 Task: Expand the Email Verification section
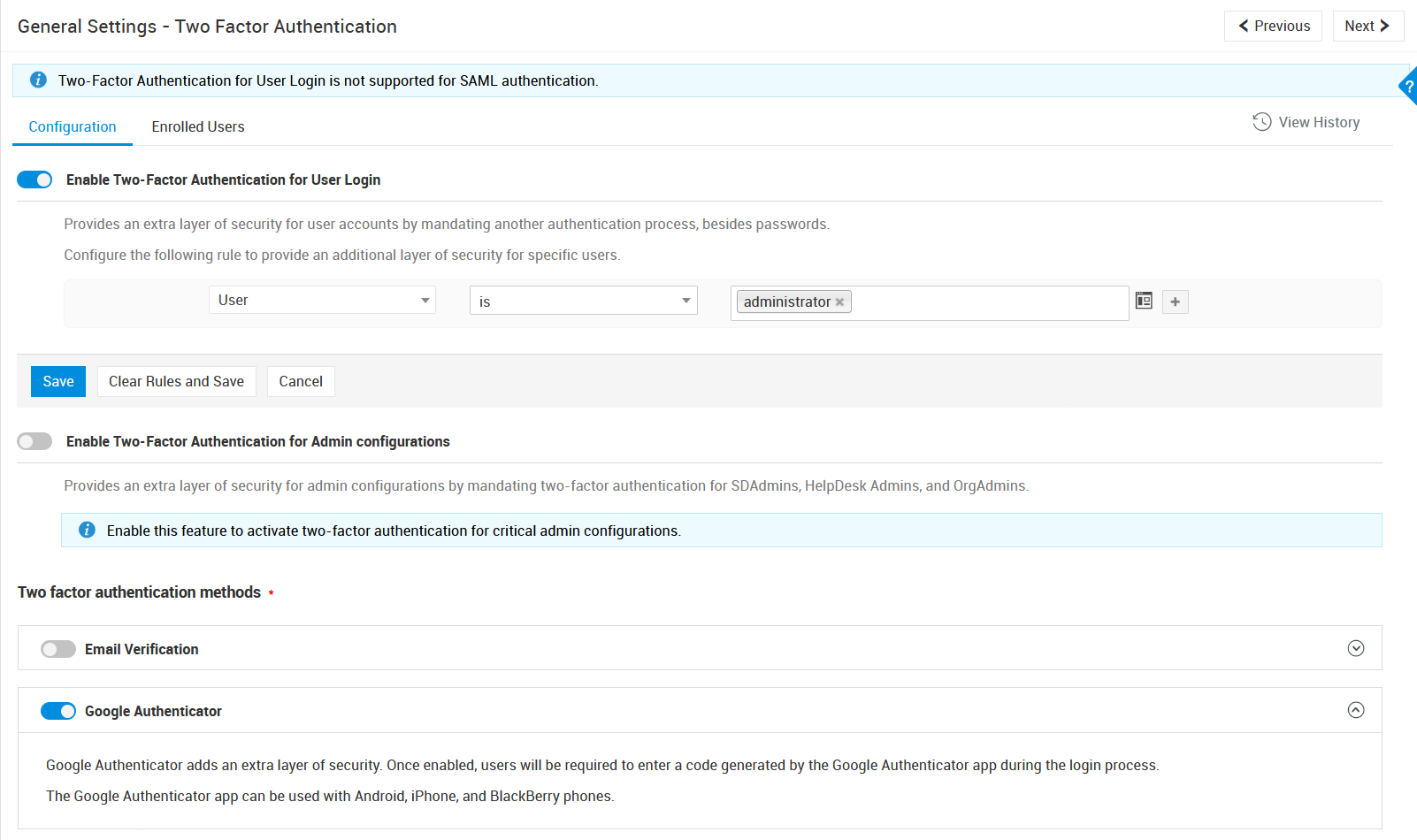click(1355, 648)
